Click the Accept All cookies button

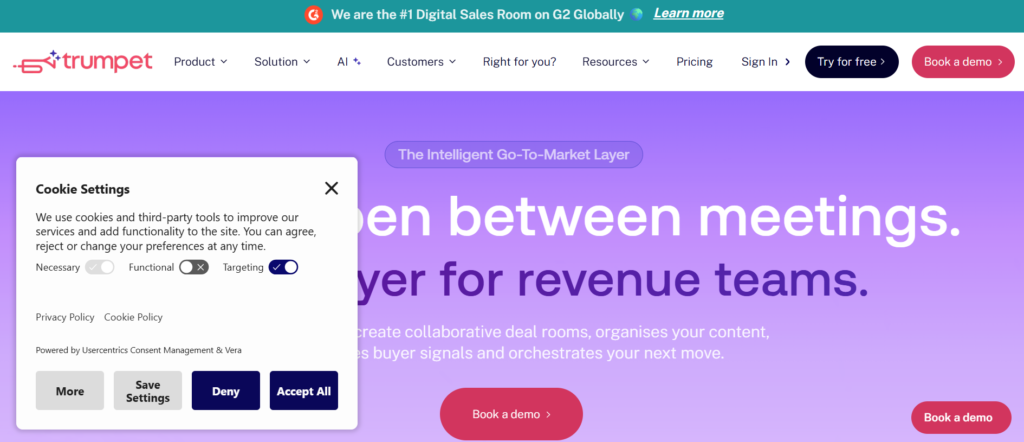(x=304, y=390)
